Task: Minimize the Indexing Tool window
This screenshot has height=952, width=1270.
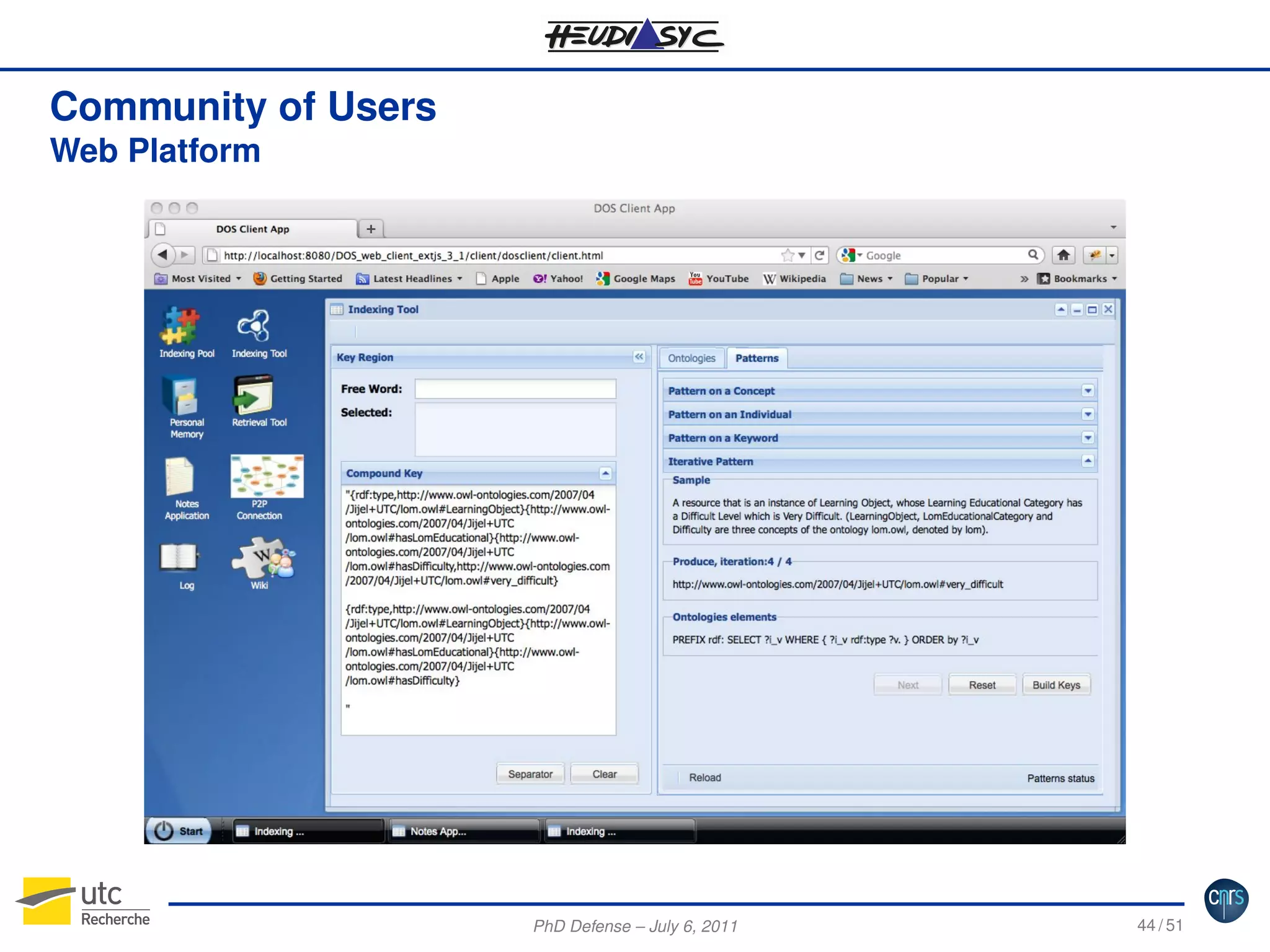Action: click(1077, 309)
